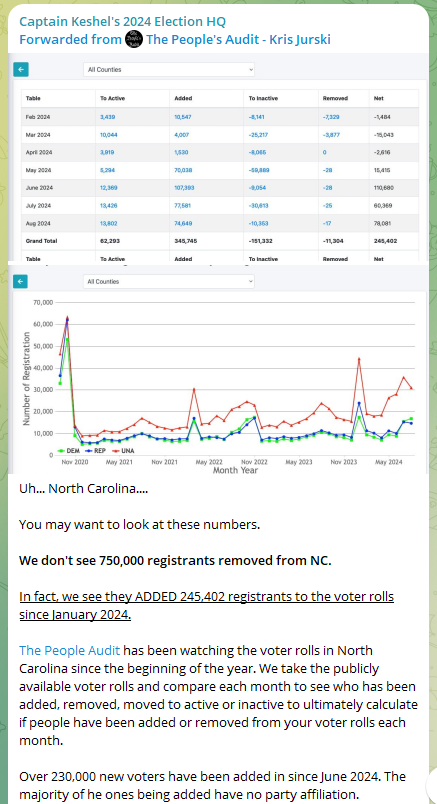Select Aug 2024 To Active value 13,802
The image size is (437, 804).
109,224
